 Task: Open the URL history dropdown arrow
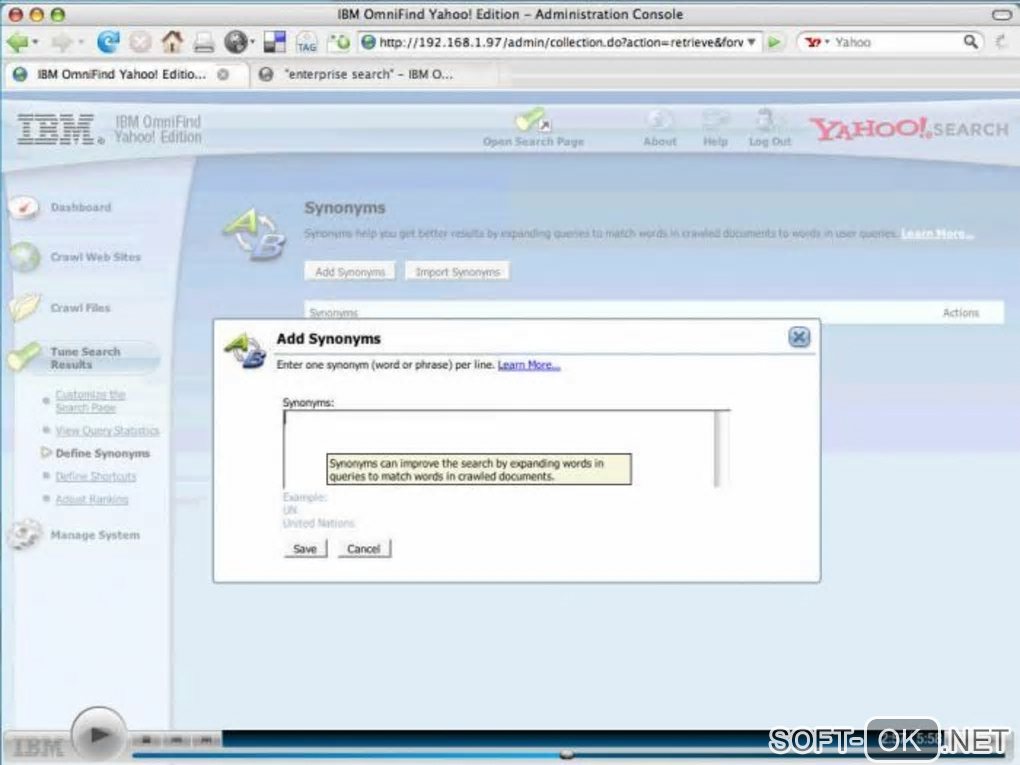point(751,42)
